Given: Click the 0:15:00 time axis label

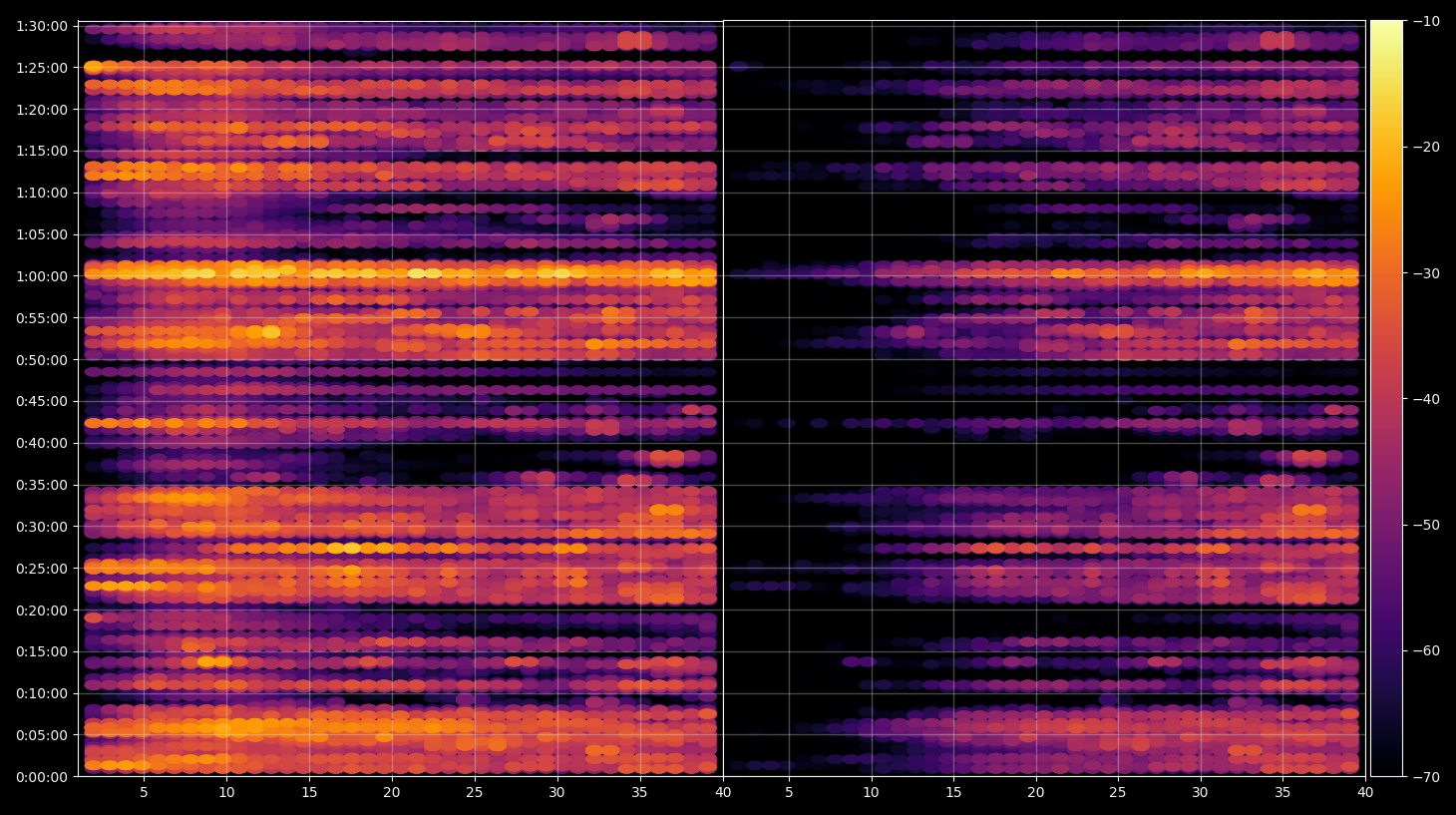Looking at the screenshot, I should point(42,651).
